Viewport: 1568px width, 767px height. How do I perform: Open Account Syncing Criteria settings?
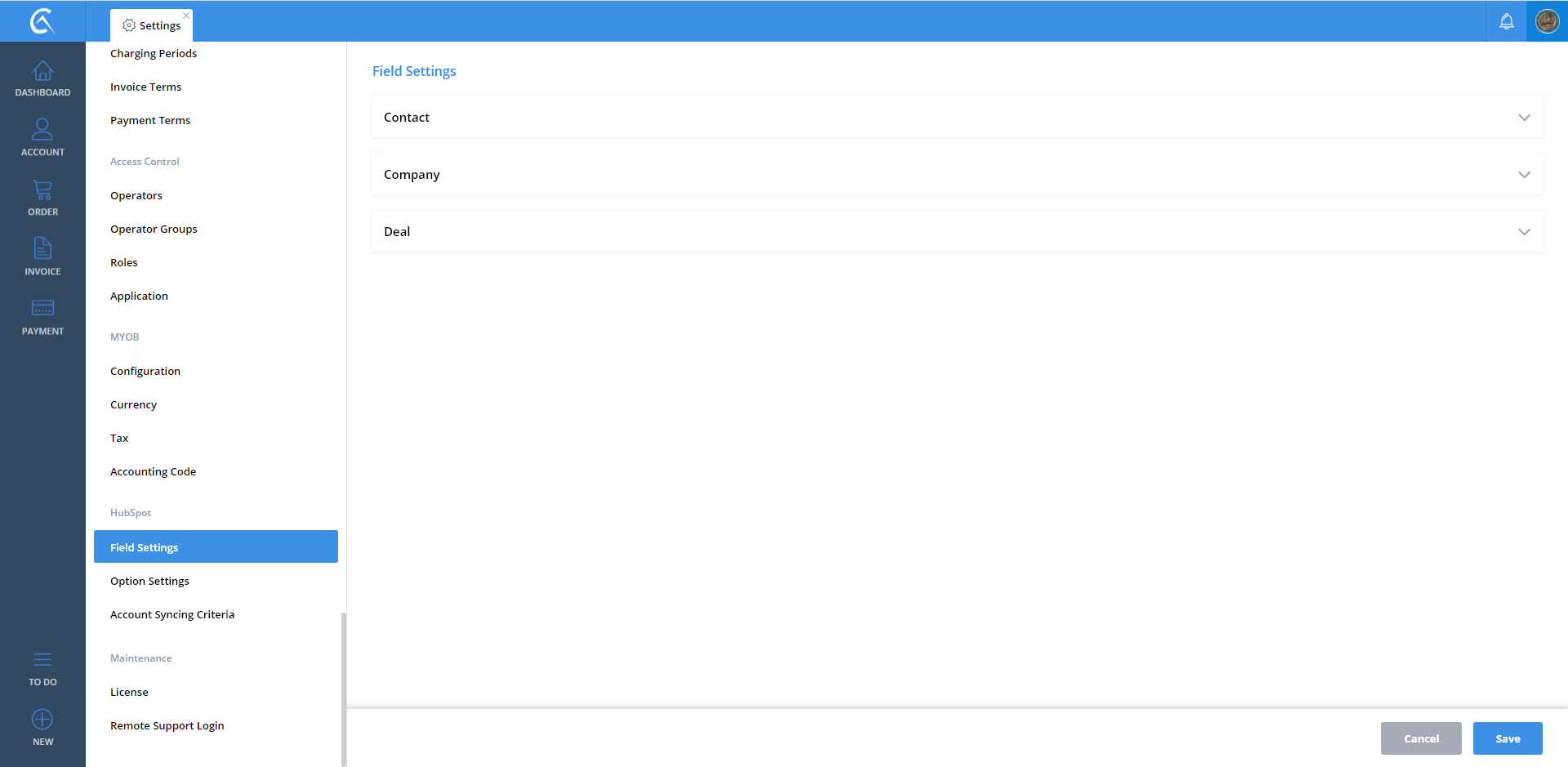(172, 614)
